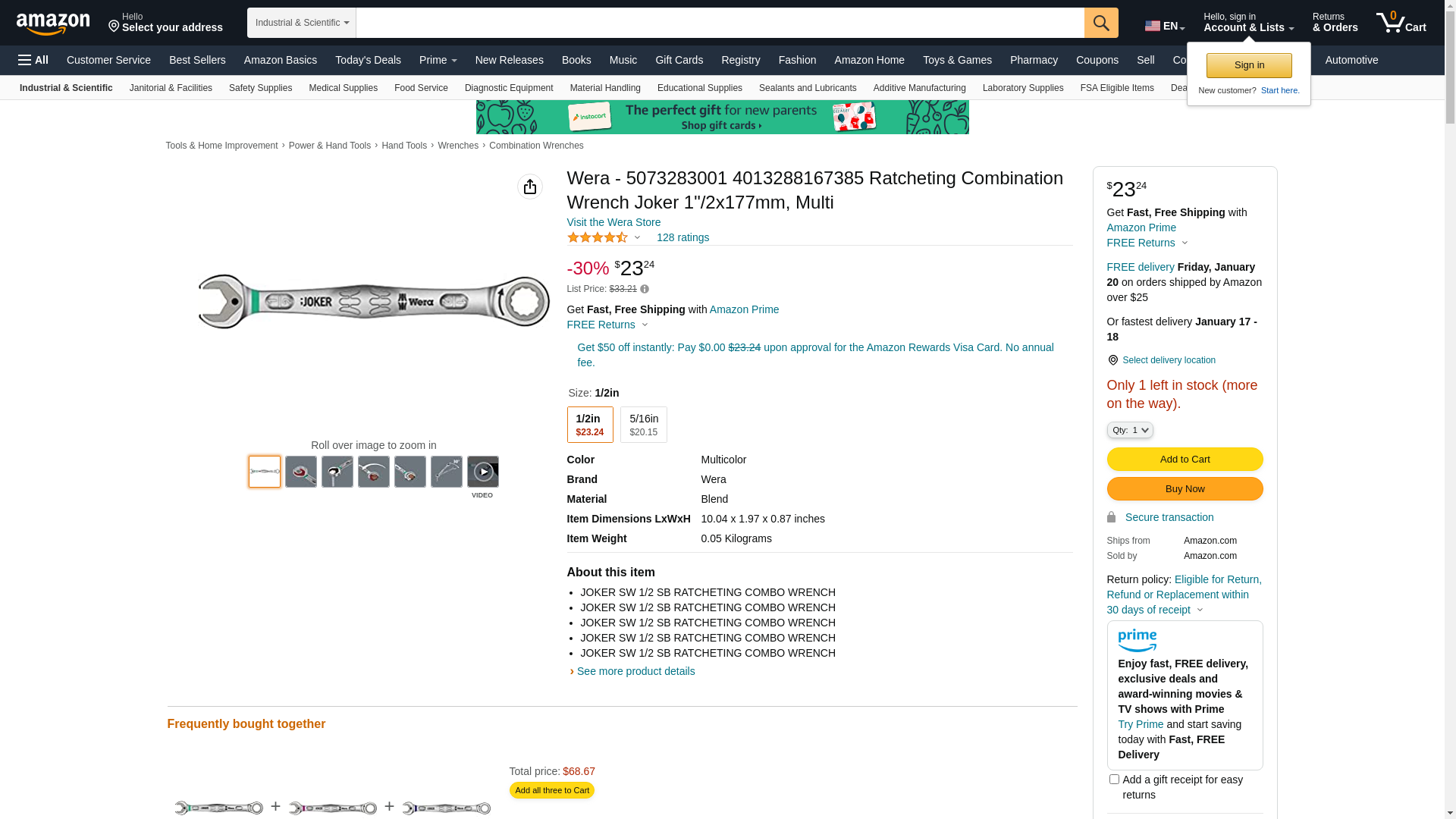
Task: Click the search magnifier button
Action: (x=1100, y=23)
